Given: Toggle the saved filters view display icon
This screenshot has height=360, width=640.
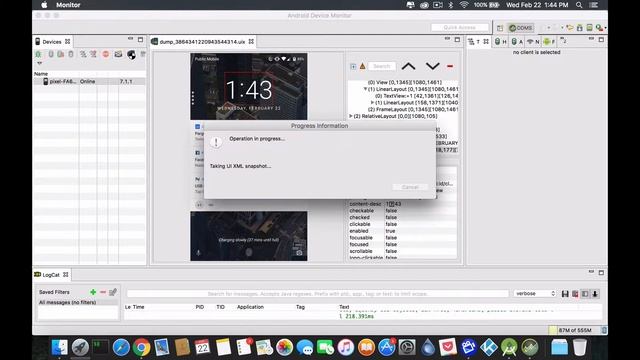Looking at the screenshot, I should click(x=585, y=294).
